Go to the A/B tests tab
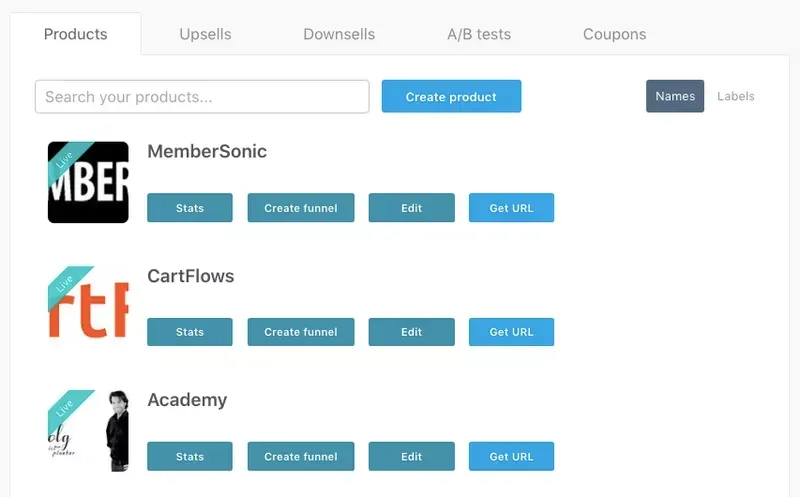 tap(479, 34)
